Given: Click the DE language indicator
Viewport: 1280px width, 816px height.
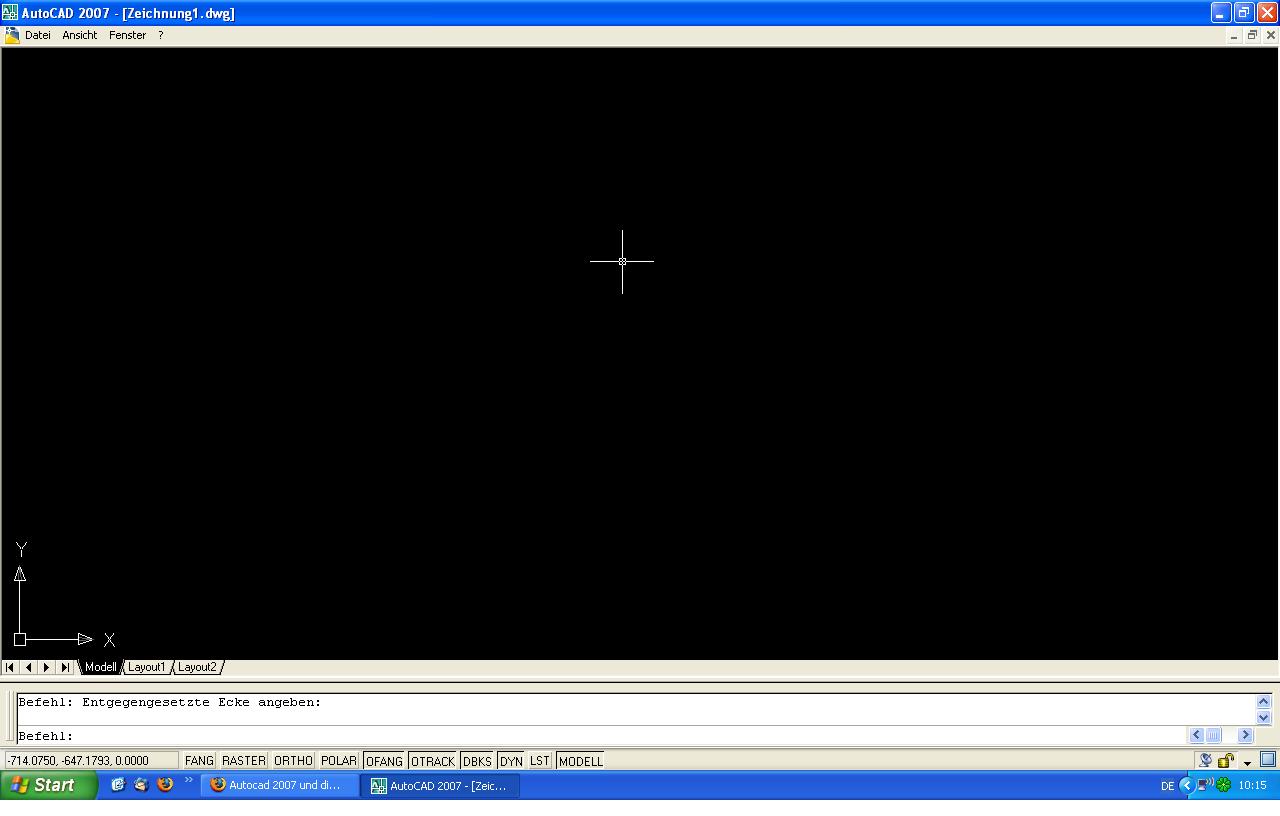Looking at the screenshot, I should tap(1167, 786).
